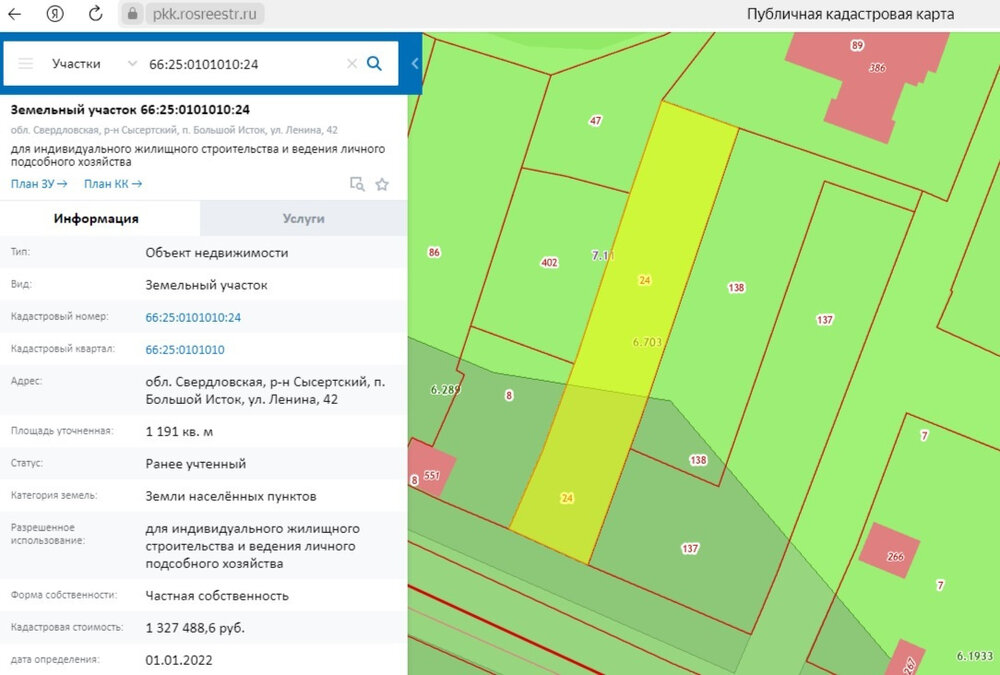Open the Yandex home button
The image size is (1000, 675).
pos(55,13)
